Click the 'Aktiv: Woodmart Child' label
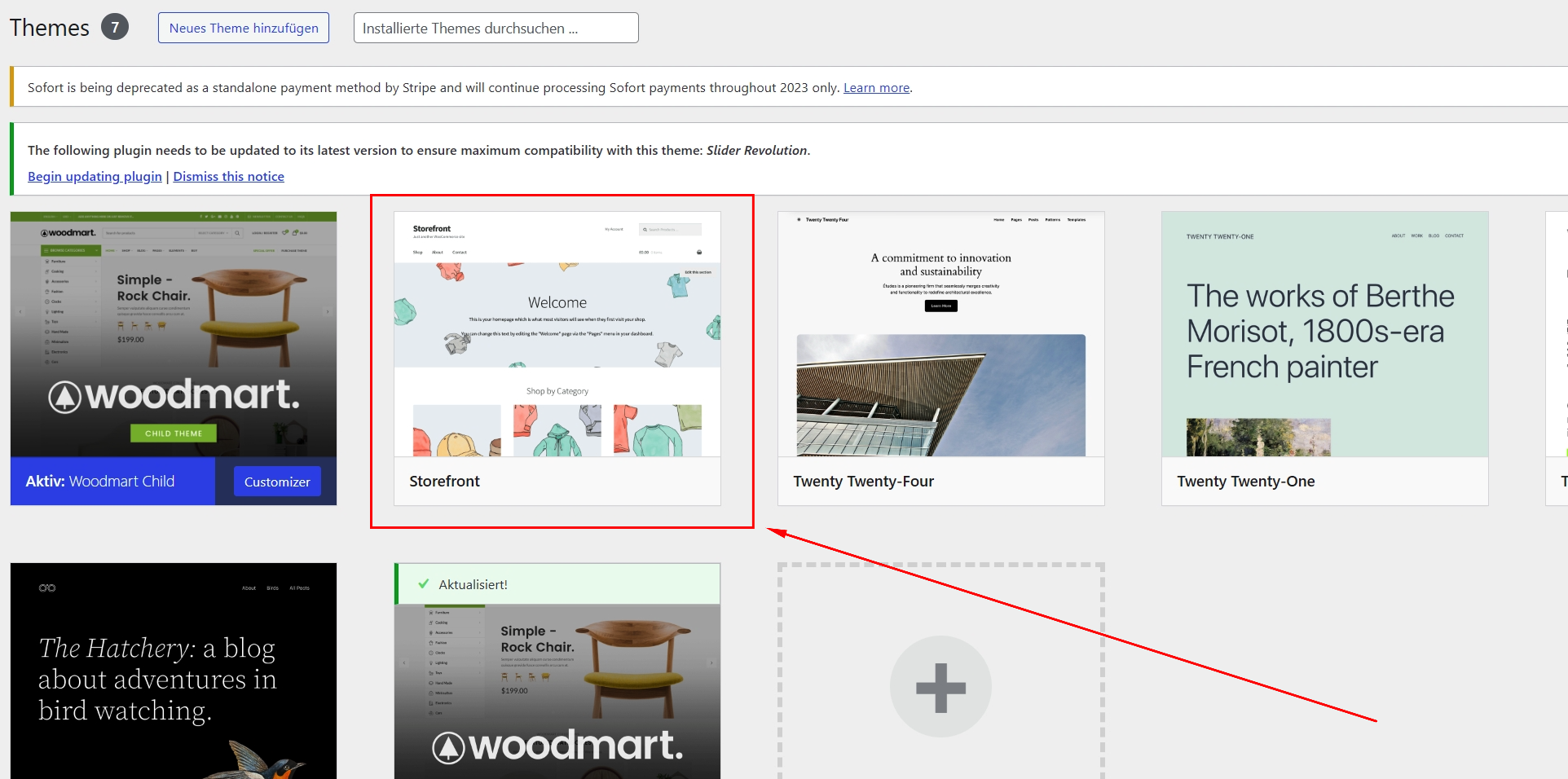Screen dimensions: 1568x779 point(100,482)
